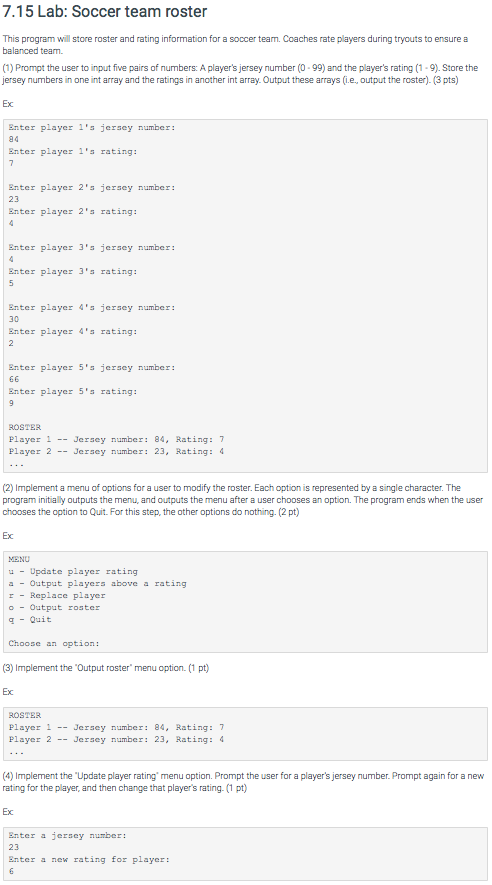Click 'Enter player 2's rating:' line

tap(73, 212)
